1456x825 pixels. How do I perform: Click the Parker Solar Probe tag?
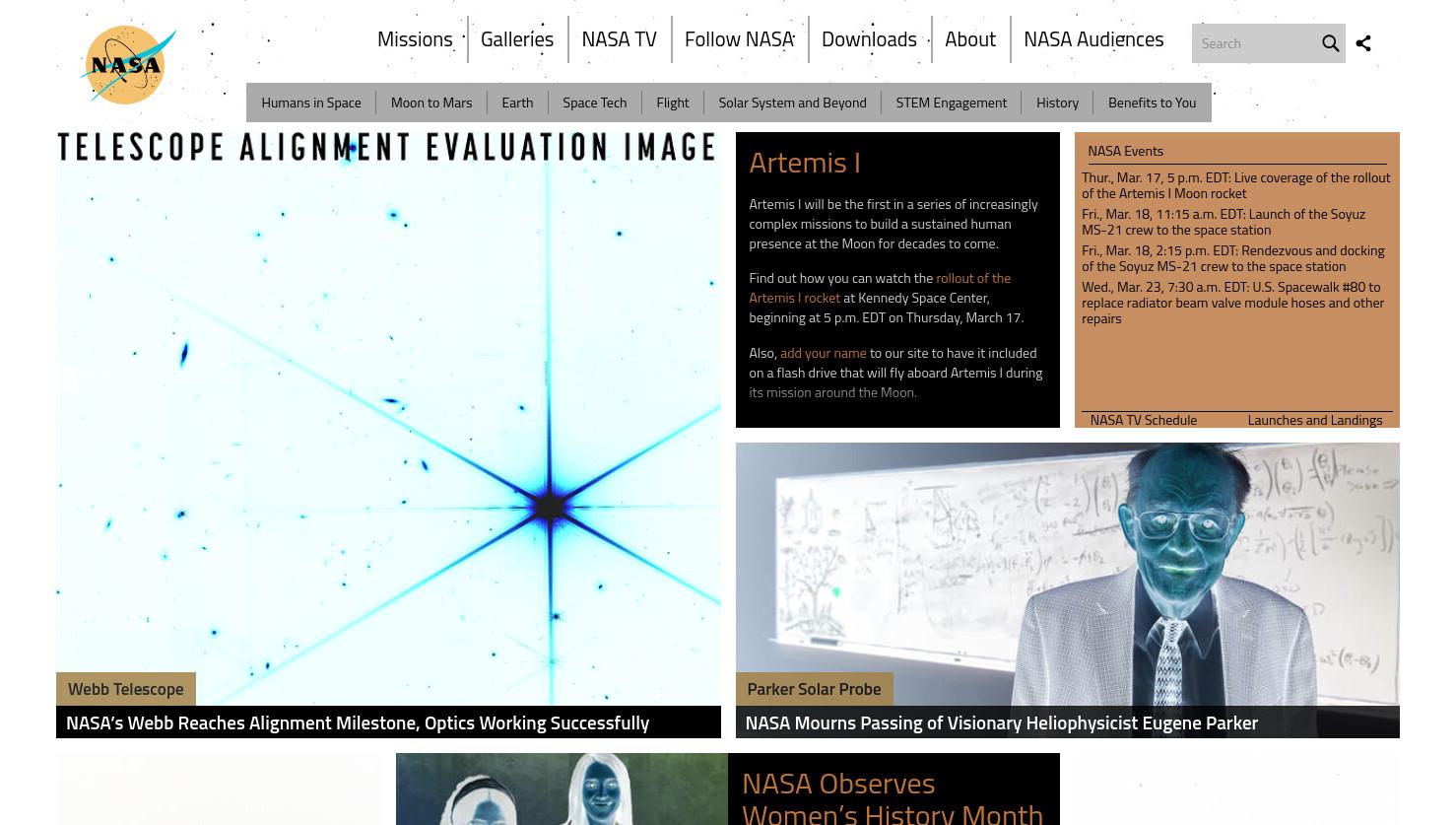(x=814, y=689)
